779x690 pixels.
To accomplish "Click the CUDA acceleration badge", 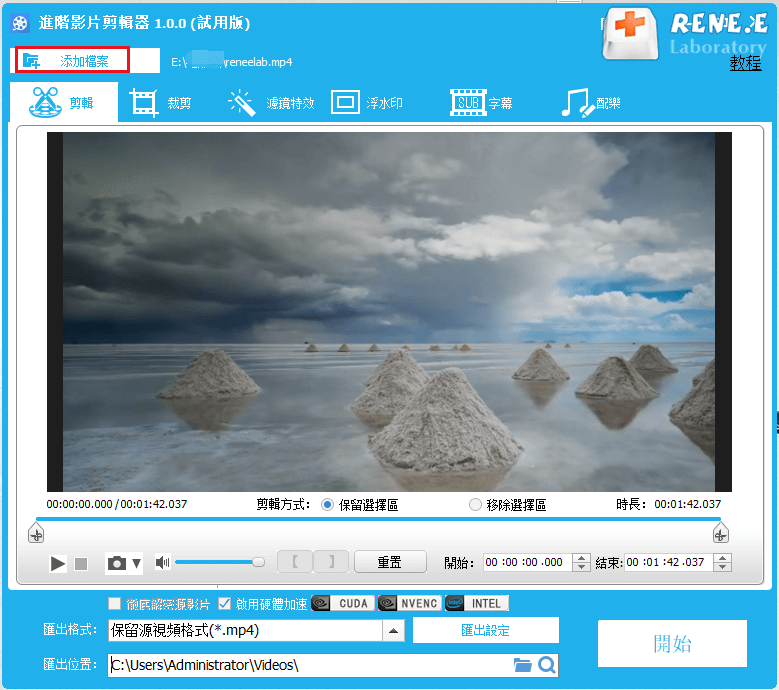I will (x=343, y=603).
